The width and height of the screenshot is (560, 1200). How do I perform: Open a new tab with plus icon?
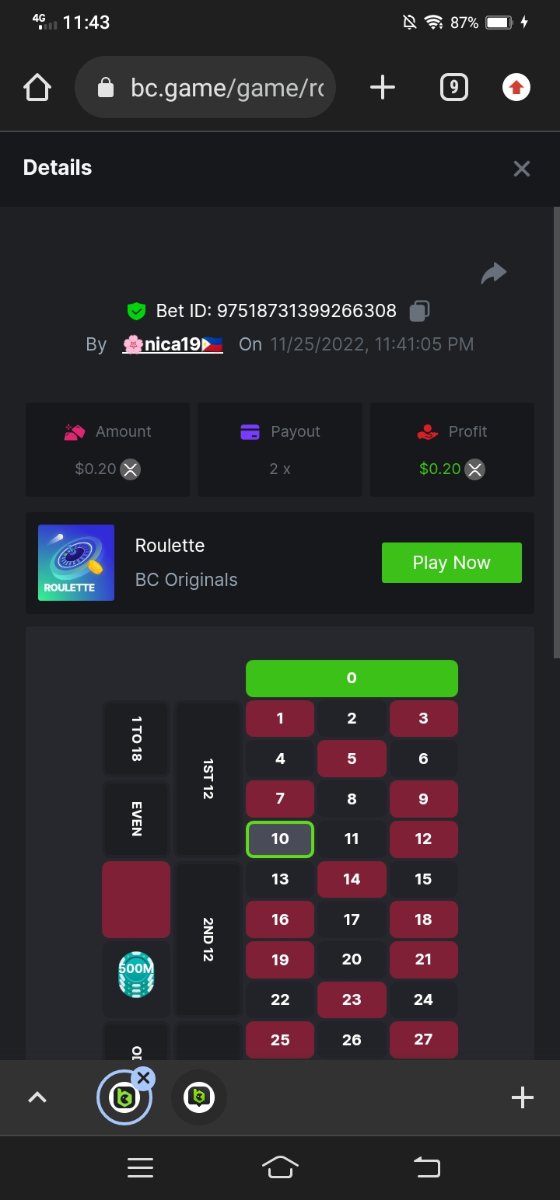pos(382,88)
